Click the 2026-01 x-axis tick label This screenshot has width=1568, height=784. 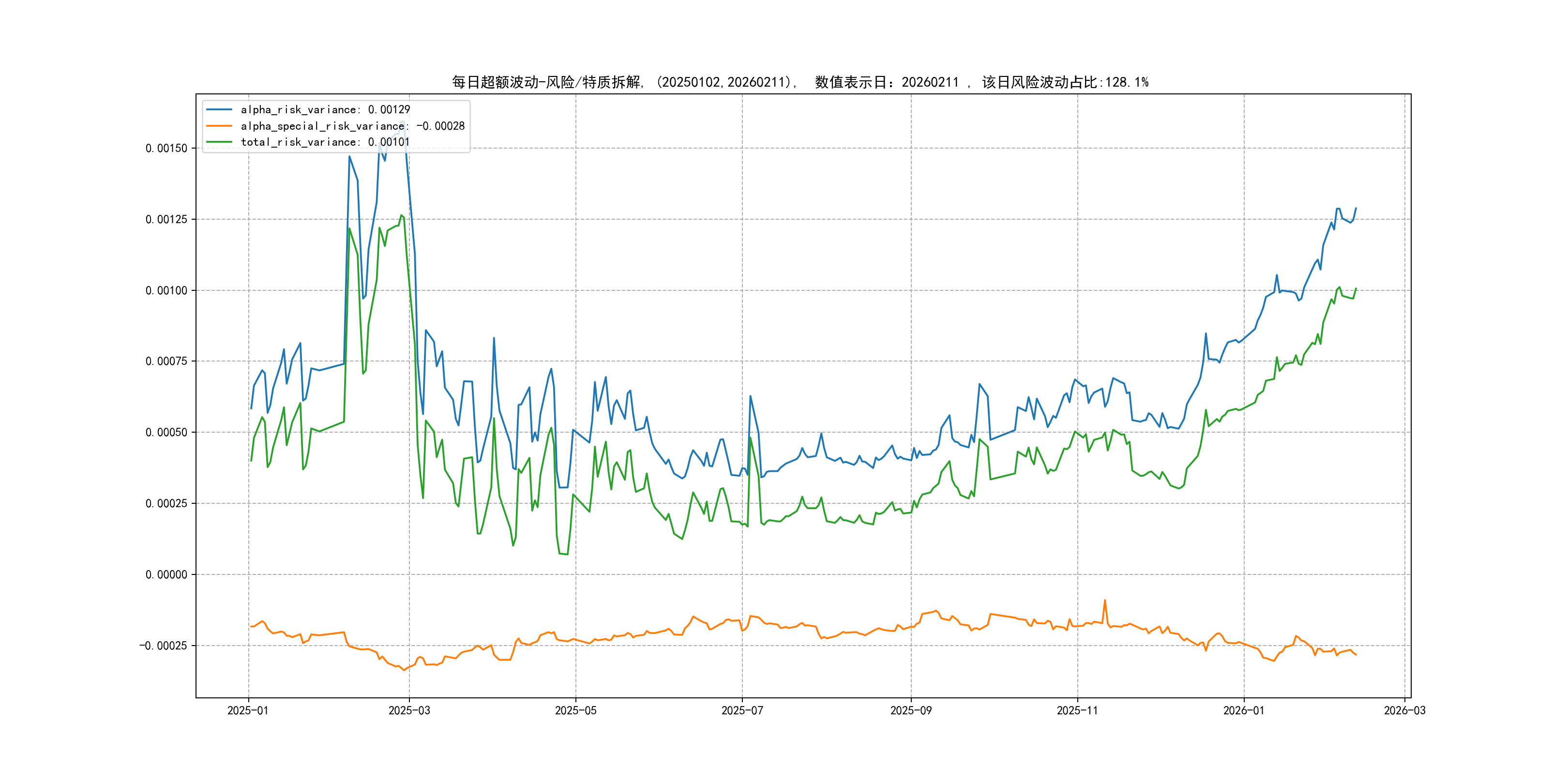pyautogui.click(x=1244, y=710)
